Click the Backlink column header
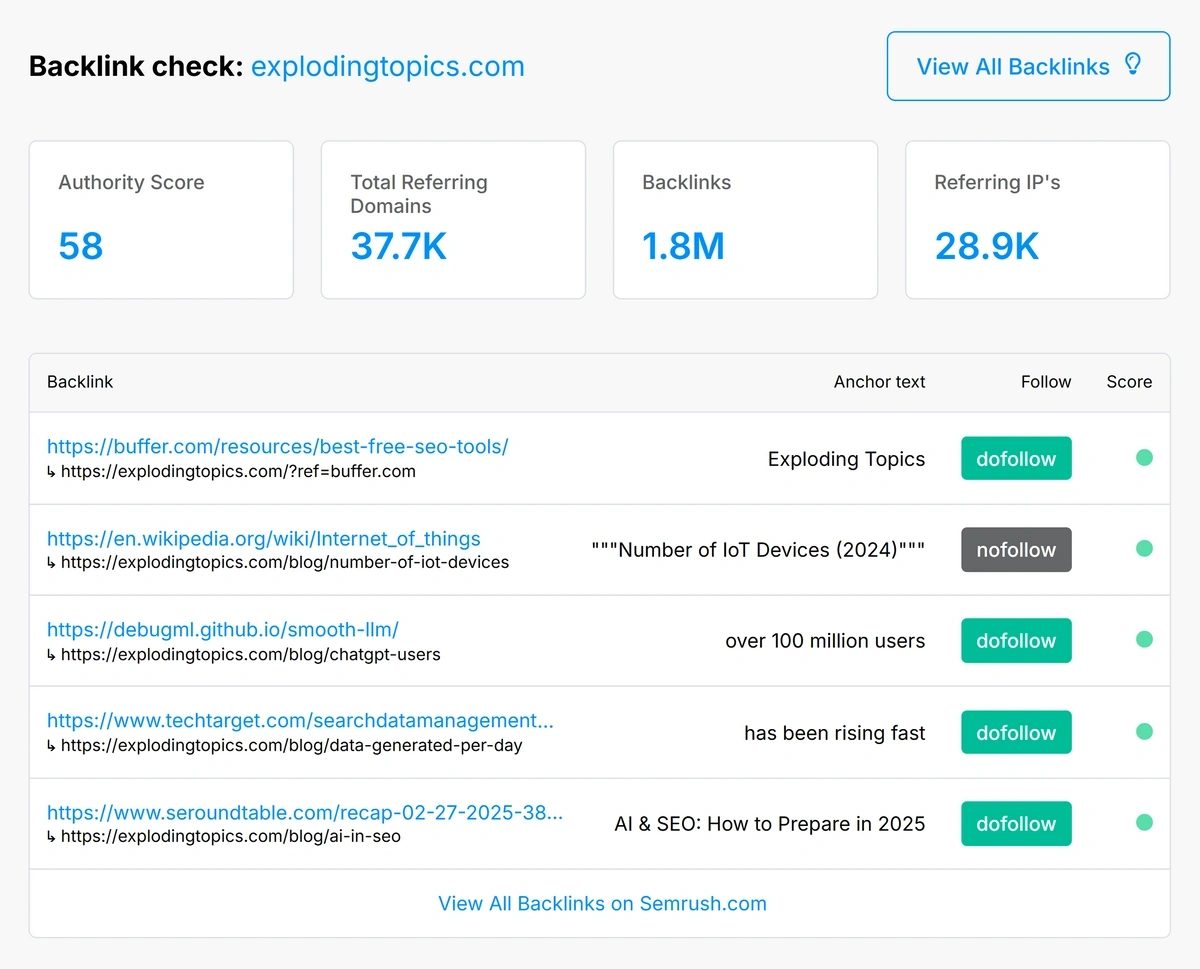 coord(80,382)
